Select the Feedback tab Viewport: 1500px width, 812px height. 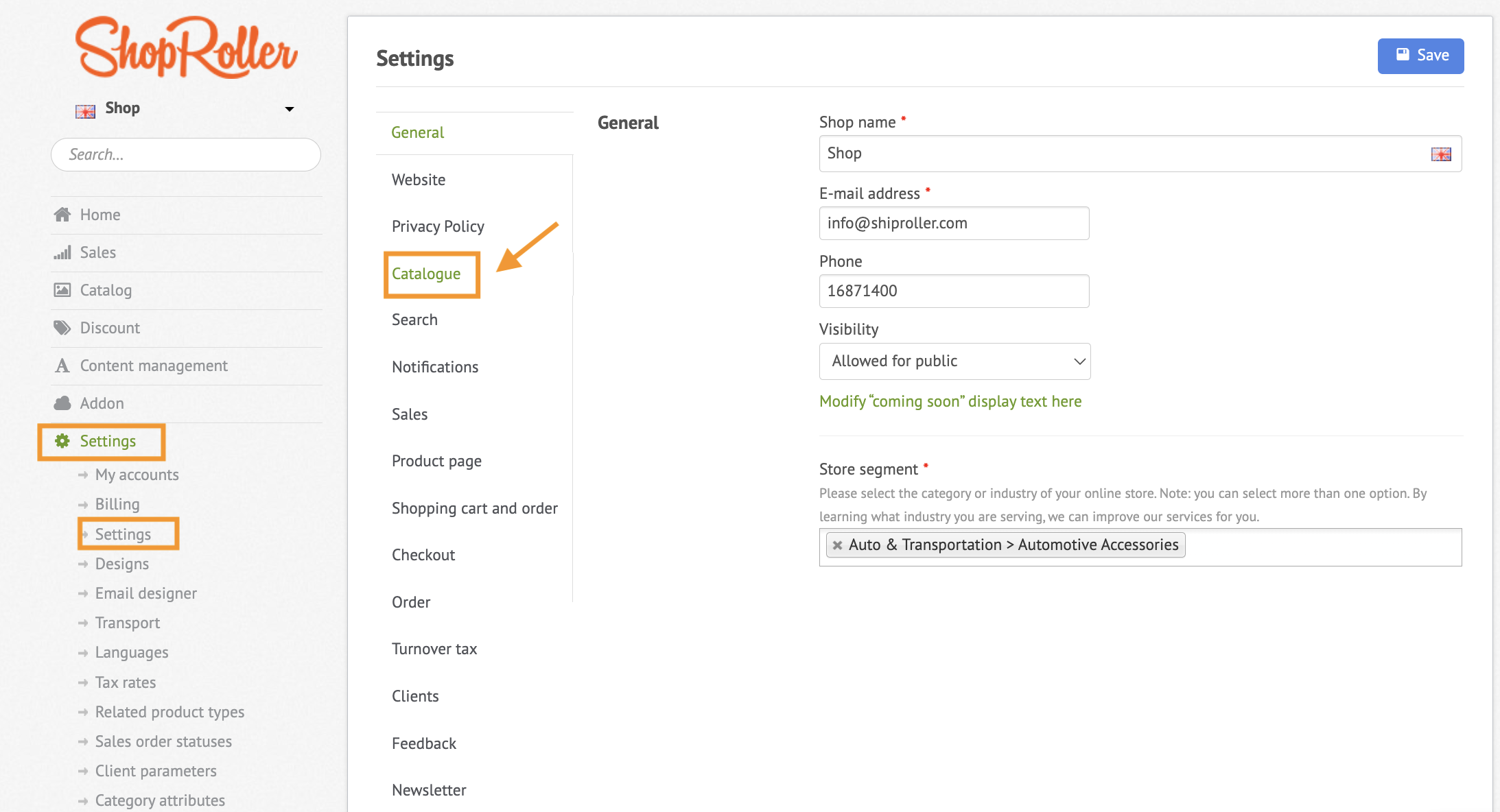point(424,743)
